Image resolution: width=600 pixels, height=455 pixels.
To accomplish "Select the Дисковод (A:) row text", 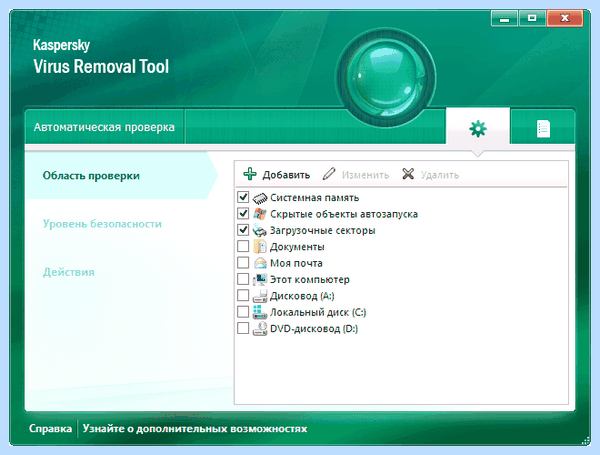I will point(302,296).
